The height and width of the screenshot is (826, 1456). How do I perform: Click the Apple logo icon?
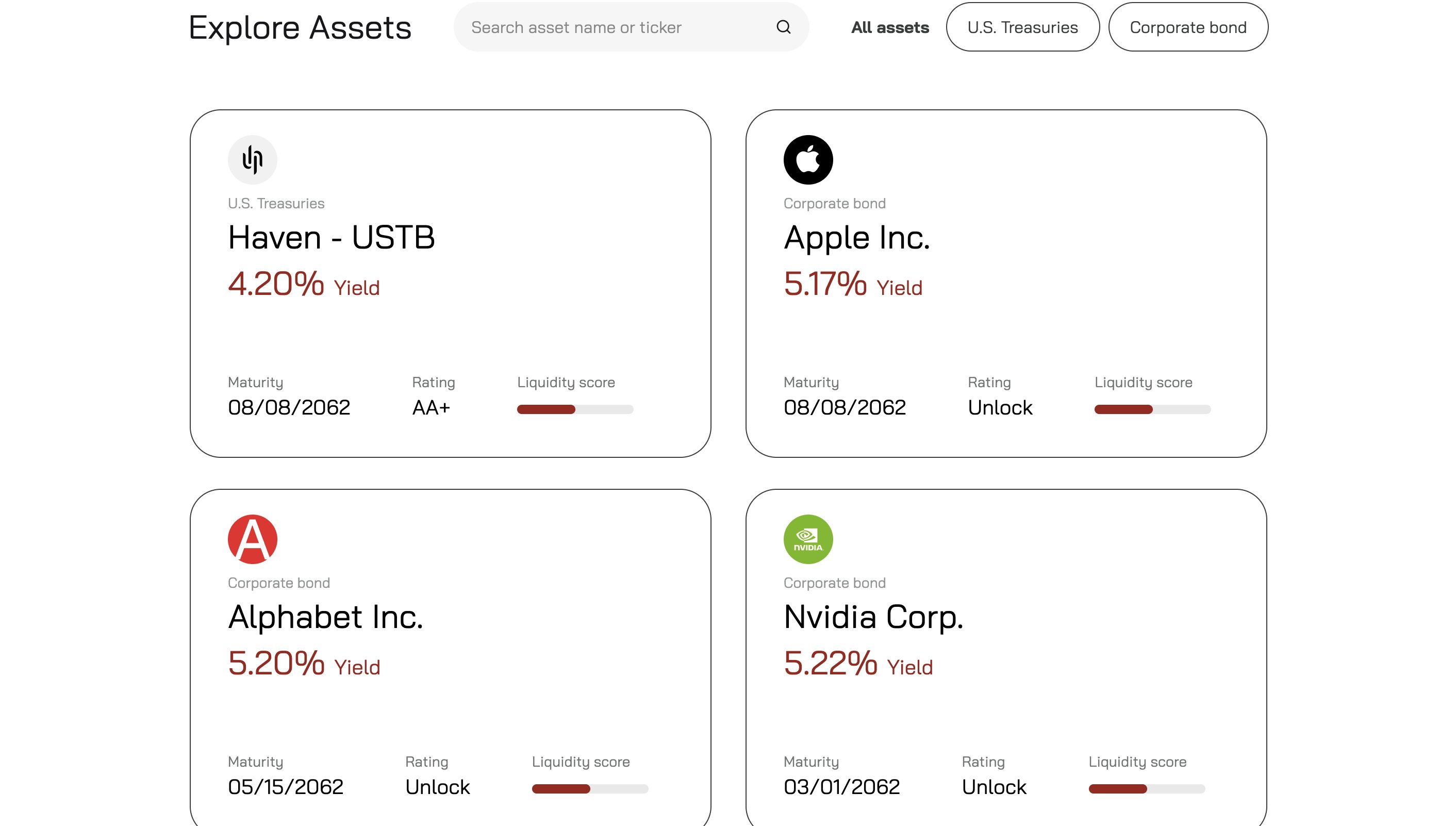pos(808,159)
